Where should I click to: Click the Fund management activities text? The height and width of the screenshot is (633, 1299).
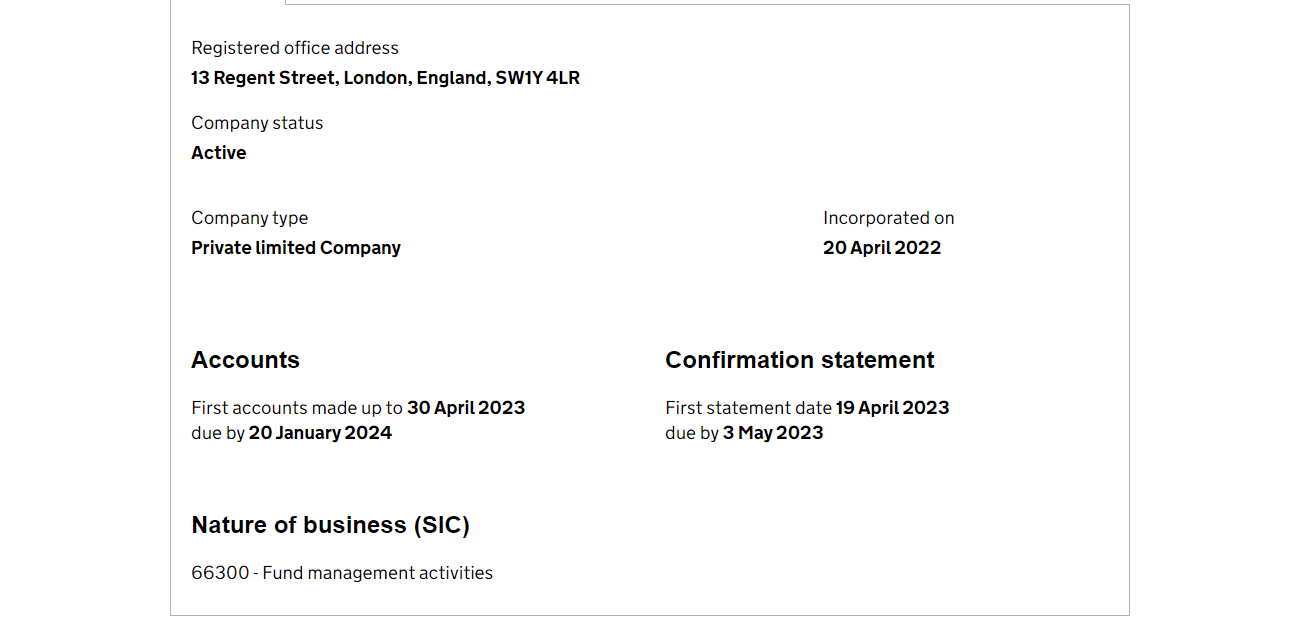tap(378, 573)
